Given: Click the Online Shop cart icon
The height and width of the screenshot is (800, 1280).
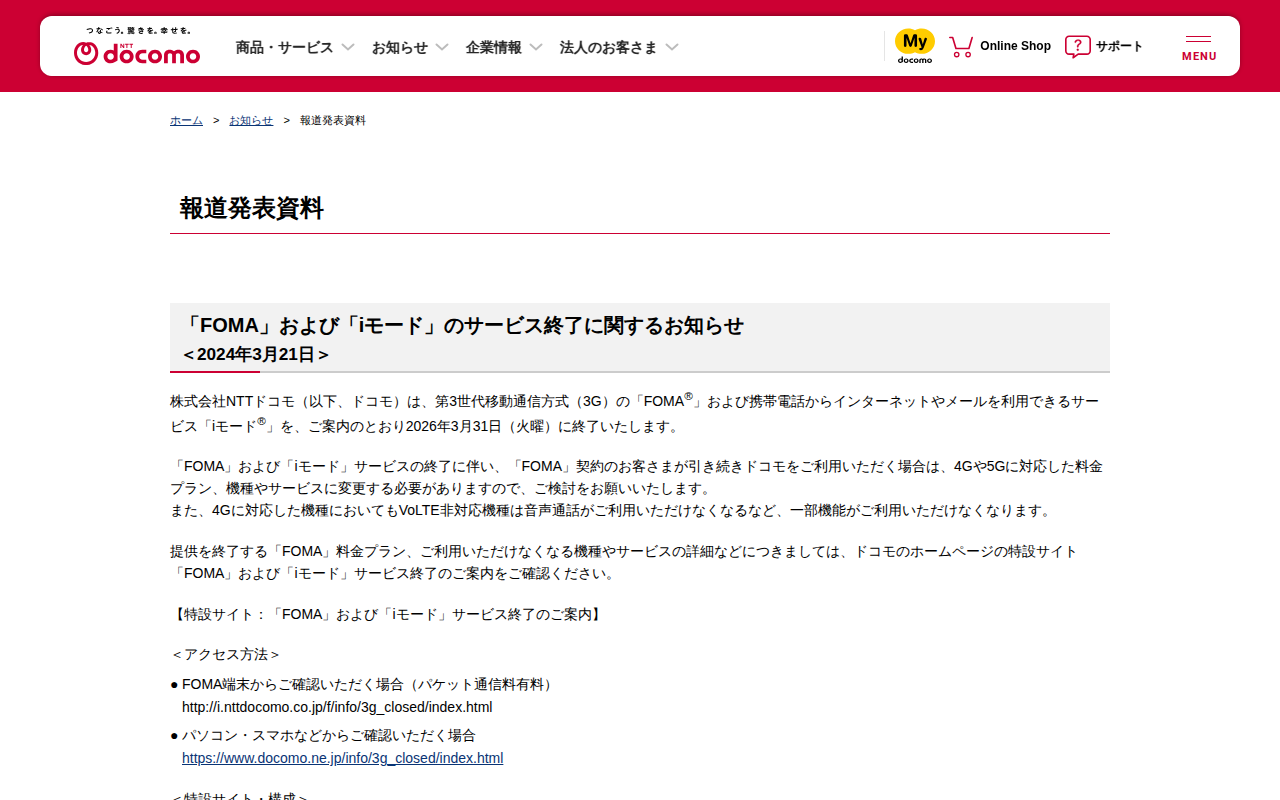Looking at the screenshot, I should tap(961, 46).
